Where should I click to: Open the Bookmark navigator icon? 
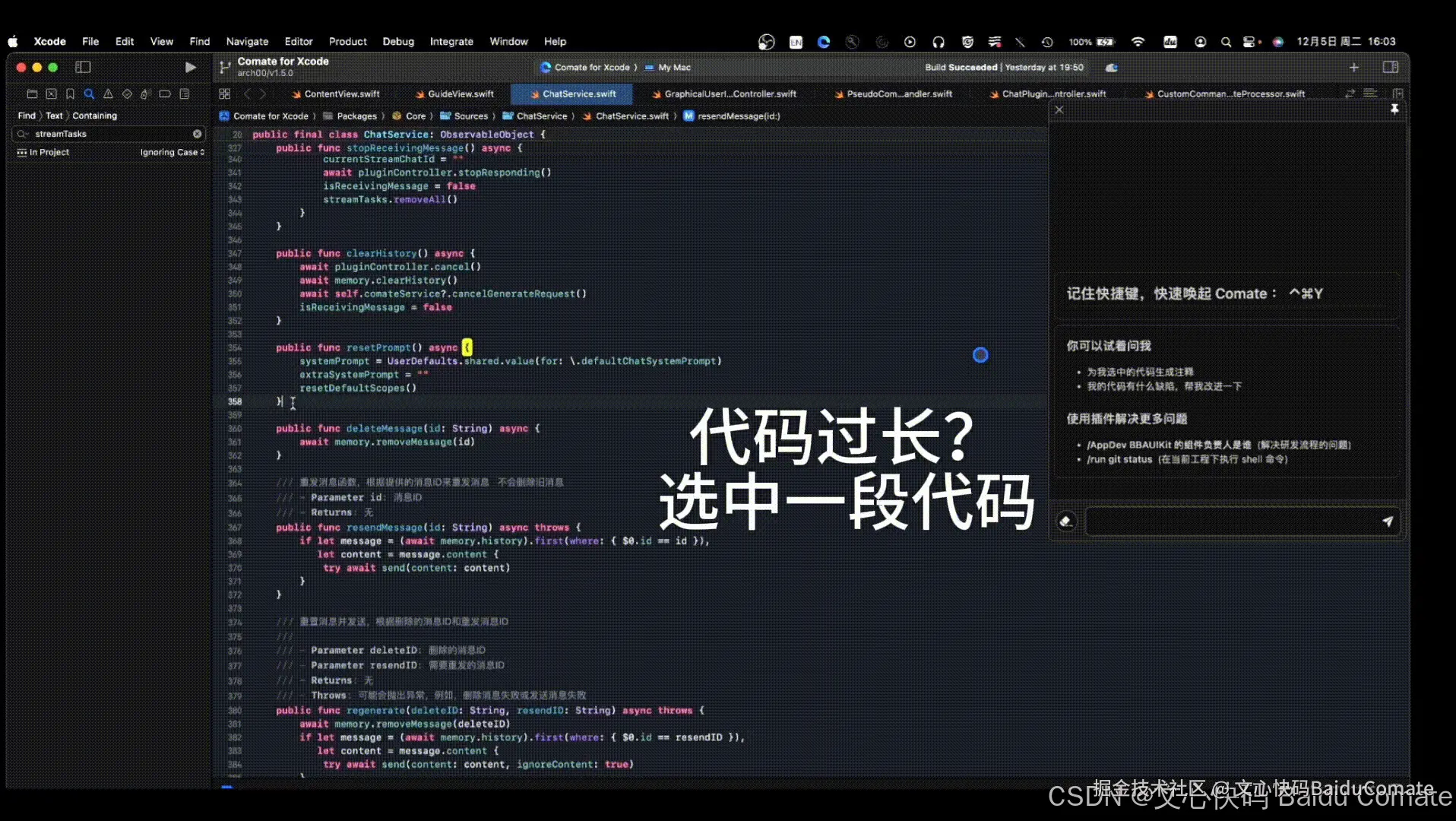(x=70, y=94)
